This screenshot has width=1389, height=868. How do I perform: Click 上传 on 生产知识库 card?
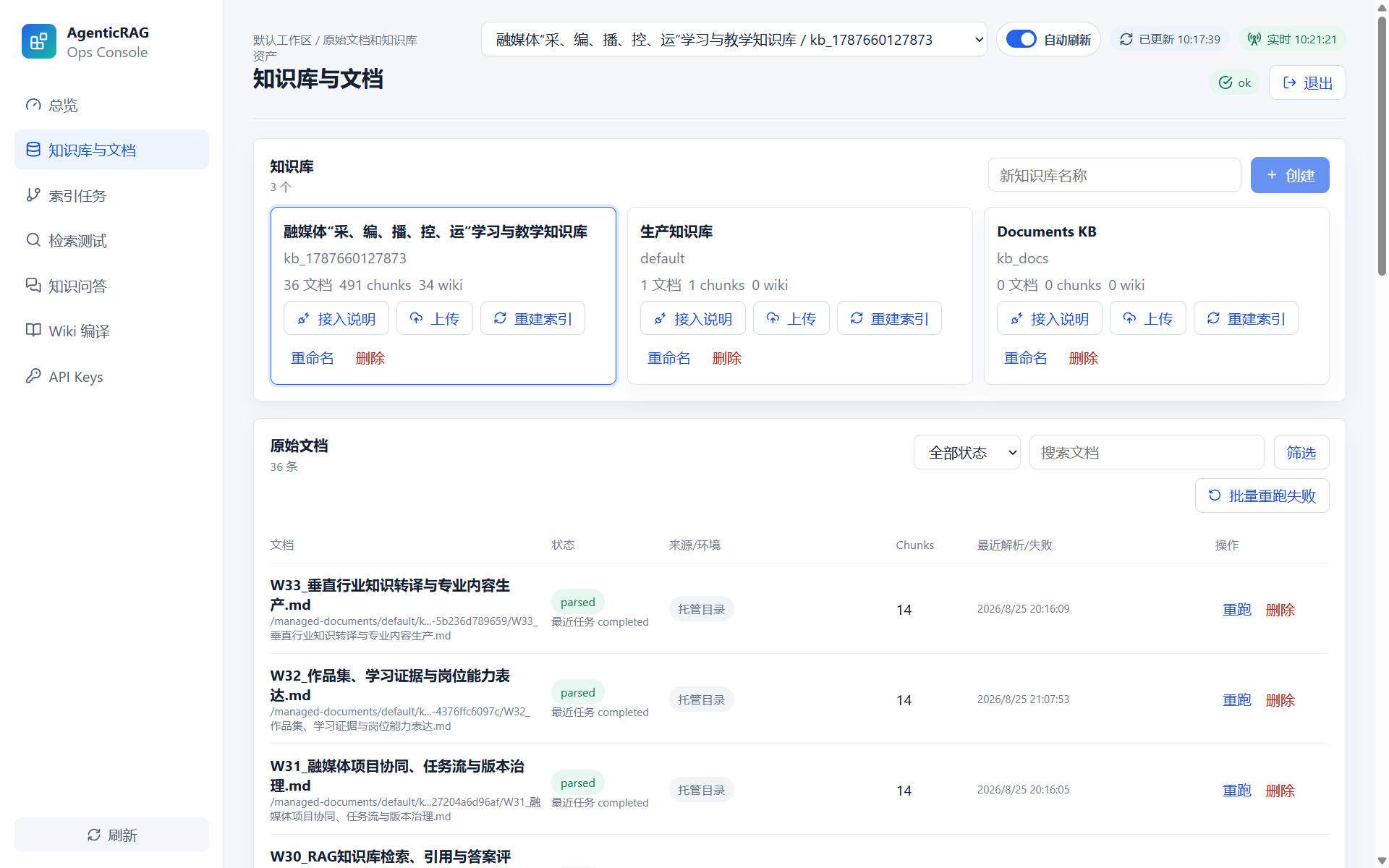click(x=791, y=318)
